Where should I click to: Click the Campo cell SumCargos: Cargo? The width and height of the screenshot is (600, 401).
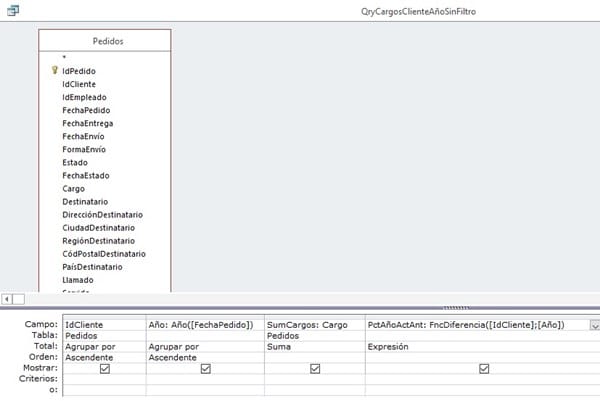tap(315, 325)
